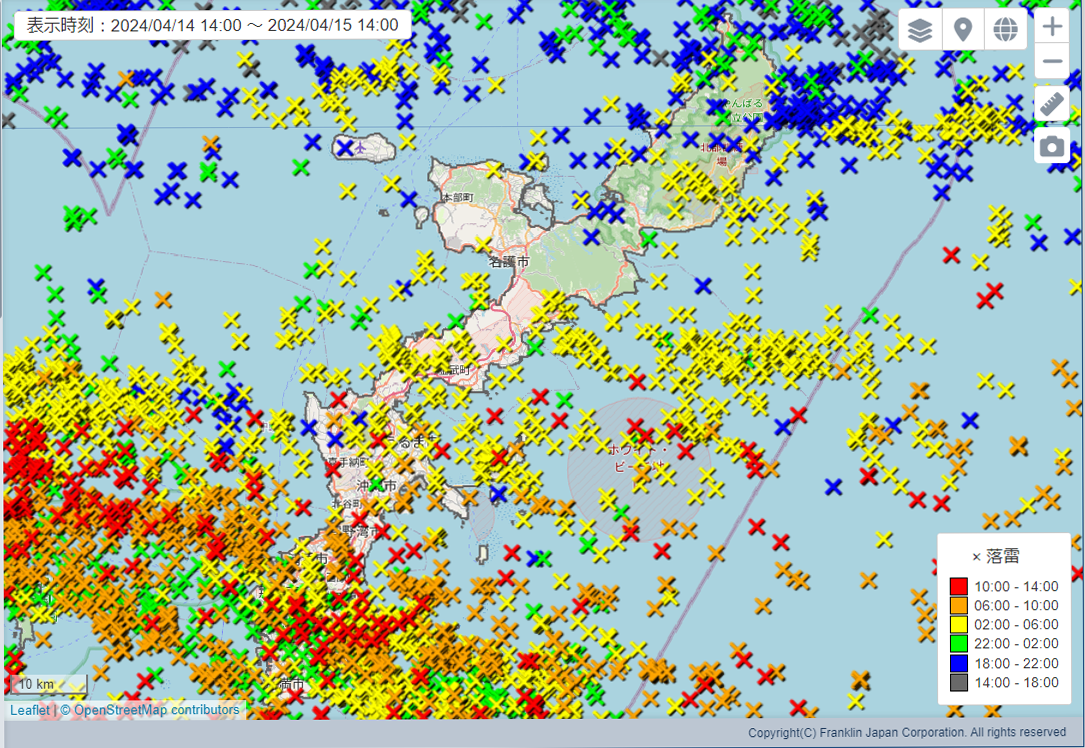
Task: Click the orange 06:00 - 10:00 legend swatch
Action: pos(959,606)
